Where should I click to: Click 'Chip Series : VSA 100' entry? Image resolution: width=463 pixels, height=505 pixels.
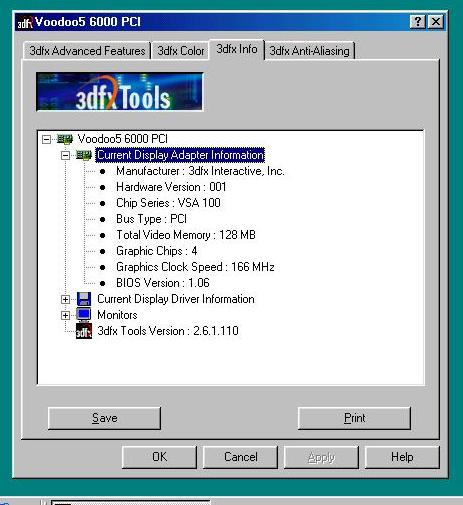pos(168,203)
